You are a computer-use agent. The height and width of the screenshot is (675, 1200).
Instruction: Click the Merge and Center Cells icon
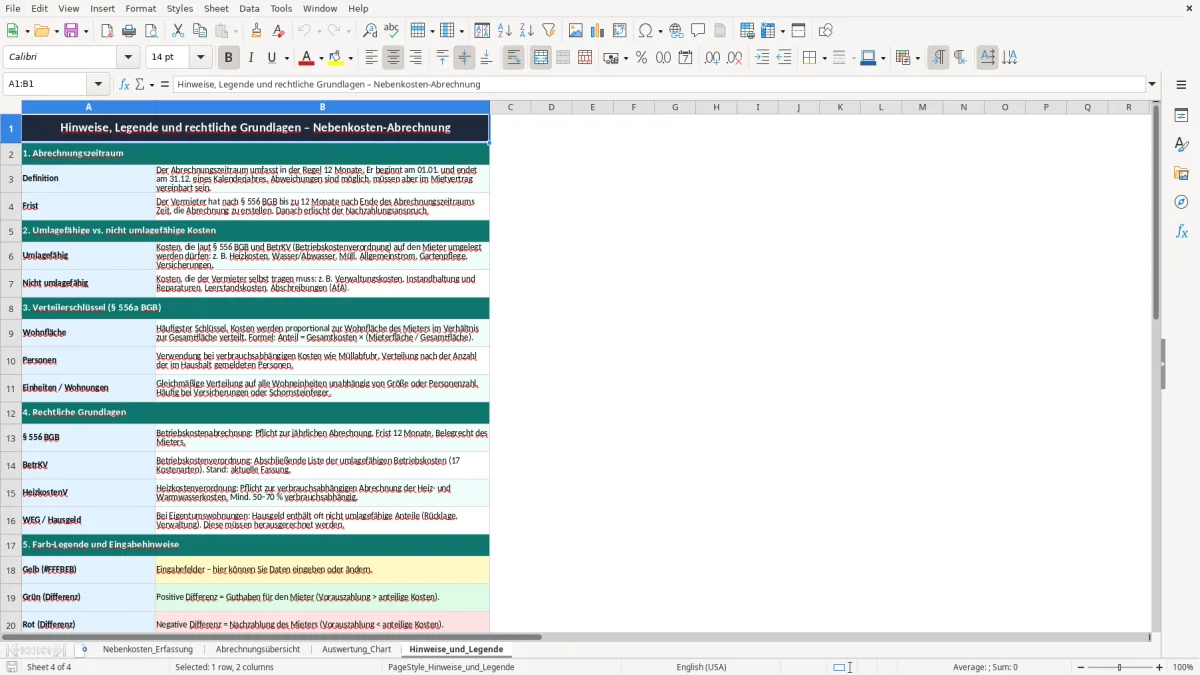[x=541, y=58]
